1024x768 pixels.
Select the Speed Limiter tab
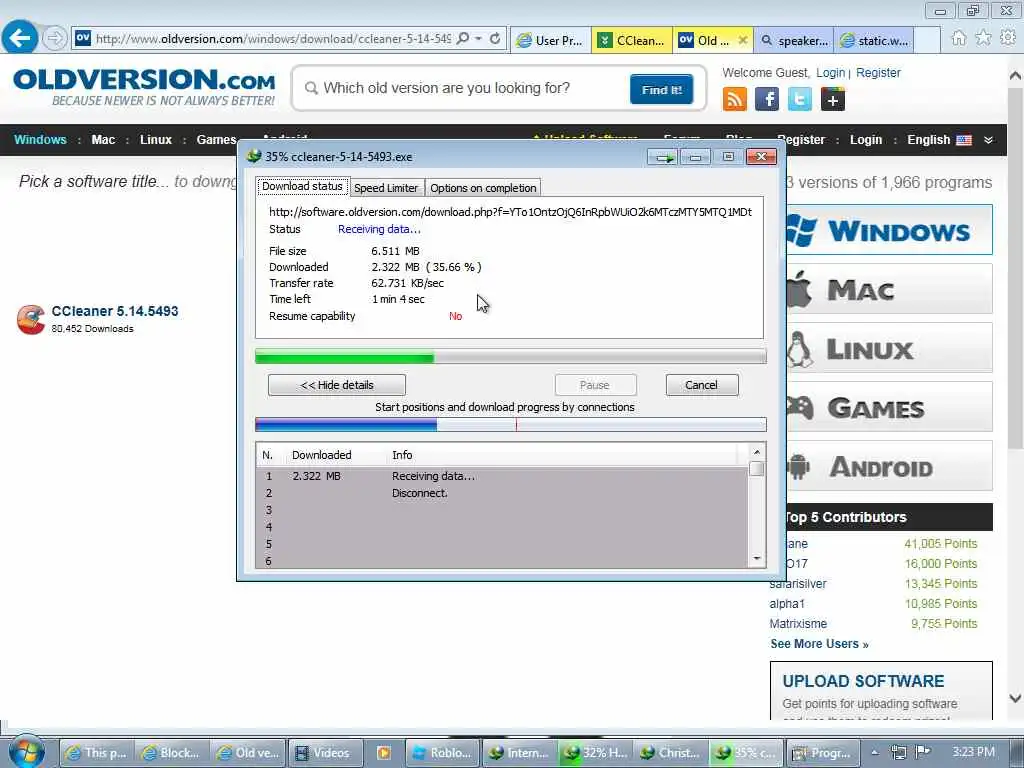(386, 188)
